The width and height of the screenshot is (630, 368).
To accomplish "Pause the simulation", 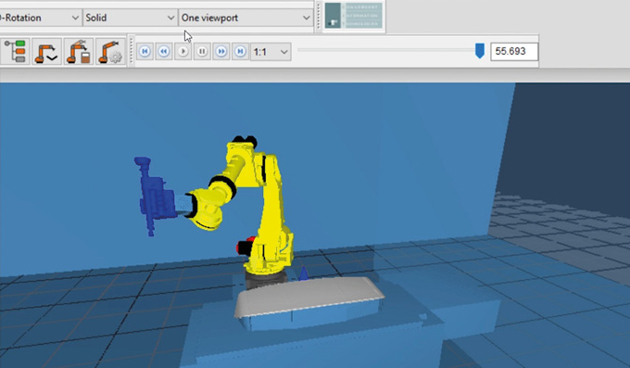I will pyautogui.click(x=202, y=51).
